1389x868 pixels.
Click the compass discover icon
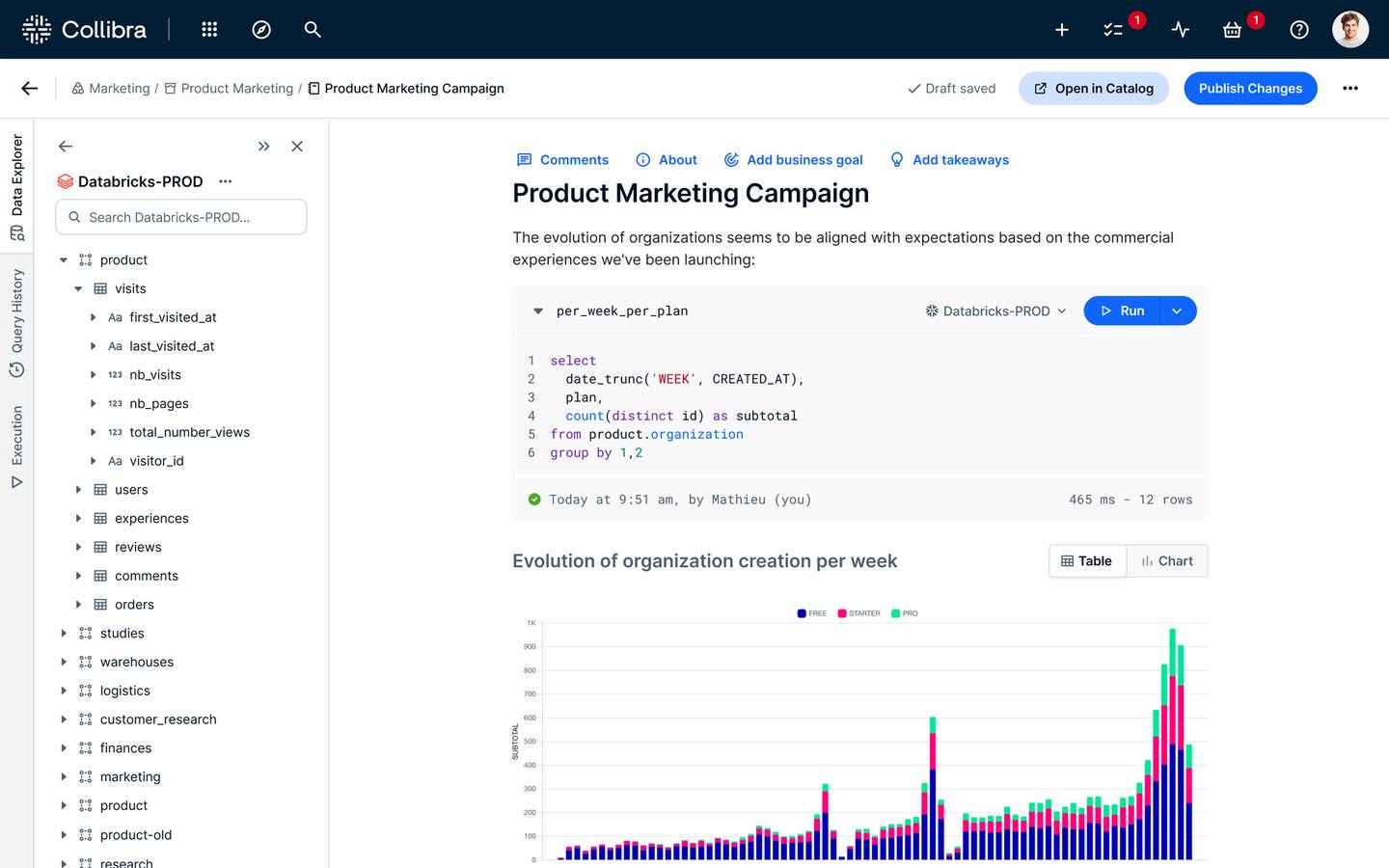(261, 30)
